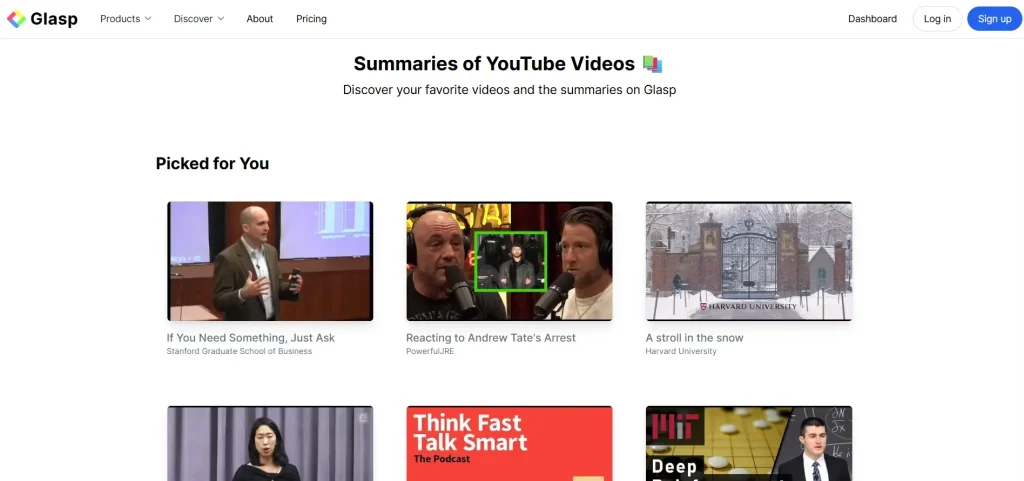Image resolution: width=1024 pixels, height=481 pixels.
Task: Open the MIT Deep Reinforcement video thumbnail
Action: tap(748, 443)
